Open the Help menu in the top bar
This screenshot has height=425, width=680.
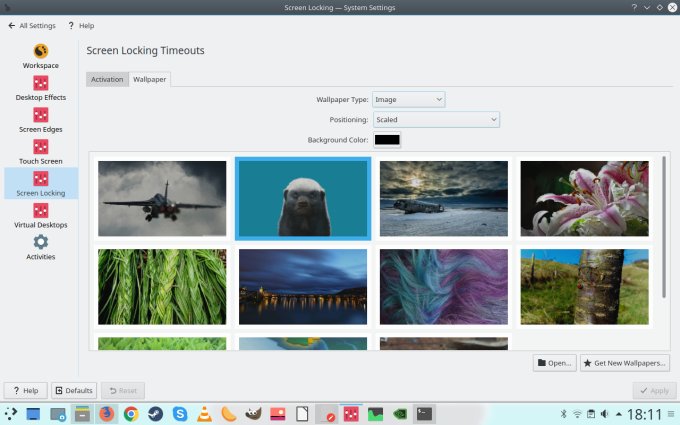click(x=81, y=25)
